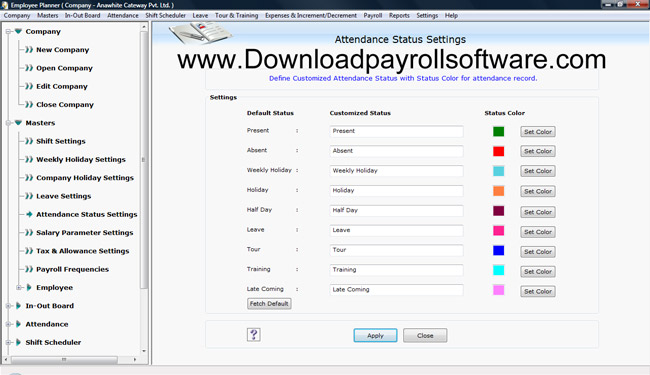Open Expenses & Increment/Decrement menu
The image size is (650, 375).
pyautogui.click(x=311, y=15)
